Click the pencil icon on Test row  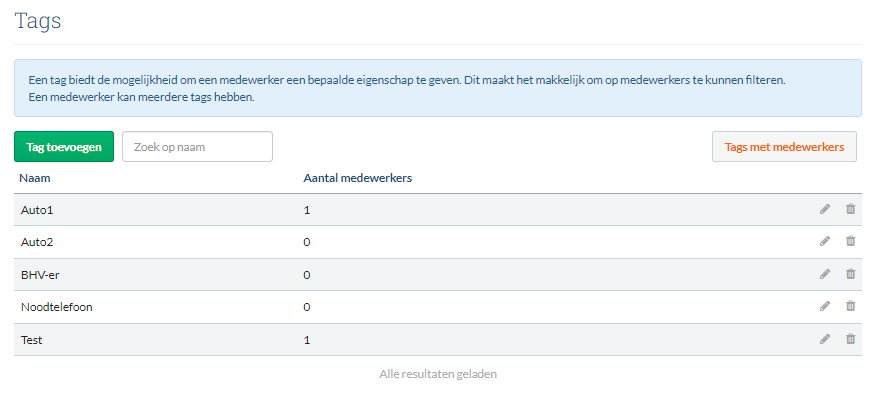[x=825, y=339]
